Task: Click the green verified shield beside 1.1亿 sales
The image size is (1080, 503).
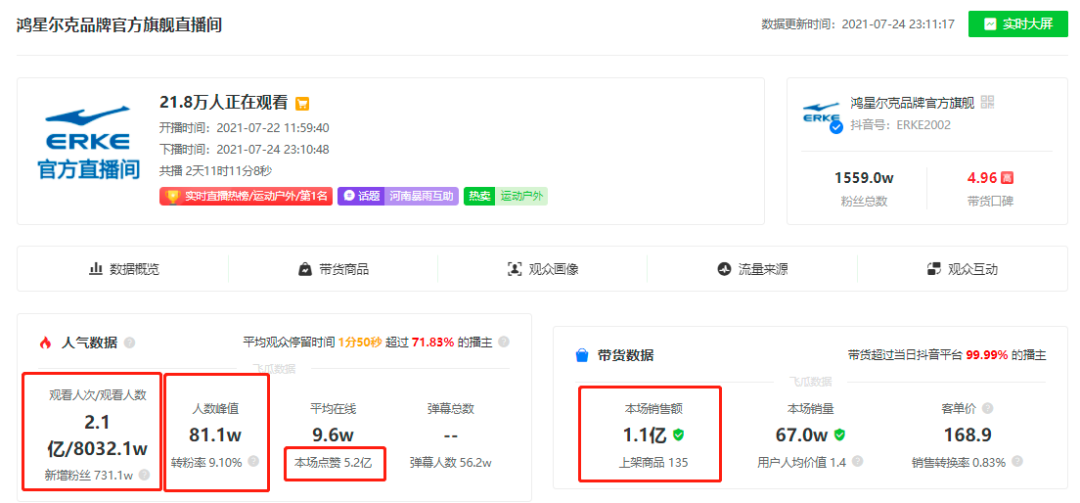Action: click(678, 435)
